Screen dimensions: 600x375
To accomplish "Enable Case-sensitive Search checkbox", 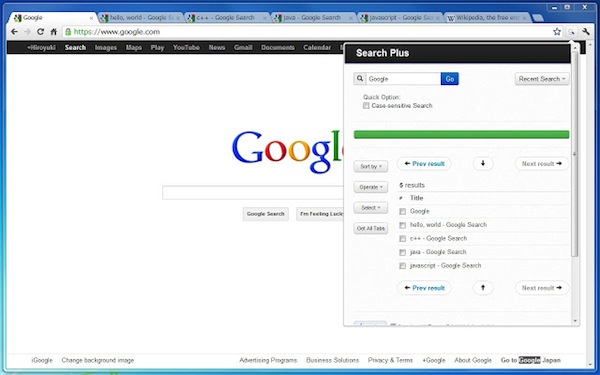I will tap(366, 106).
